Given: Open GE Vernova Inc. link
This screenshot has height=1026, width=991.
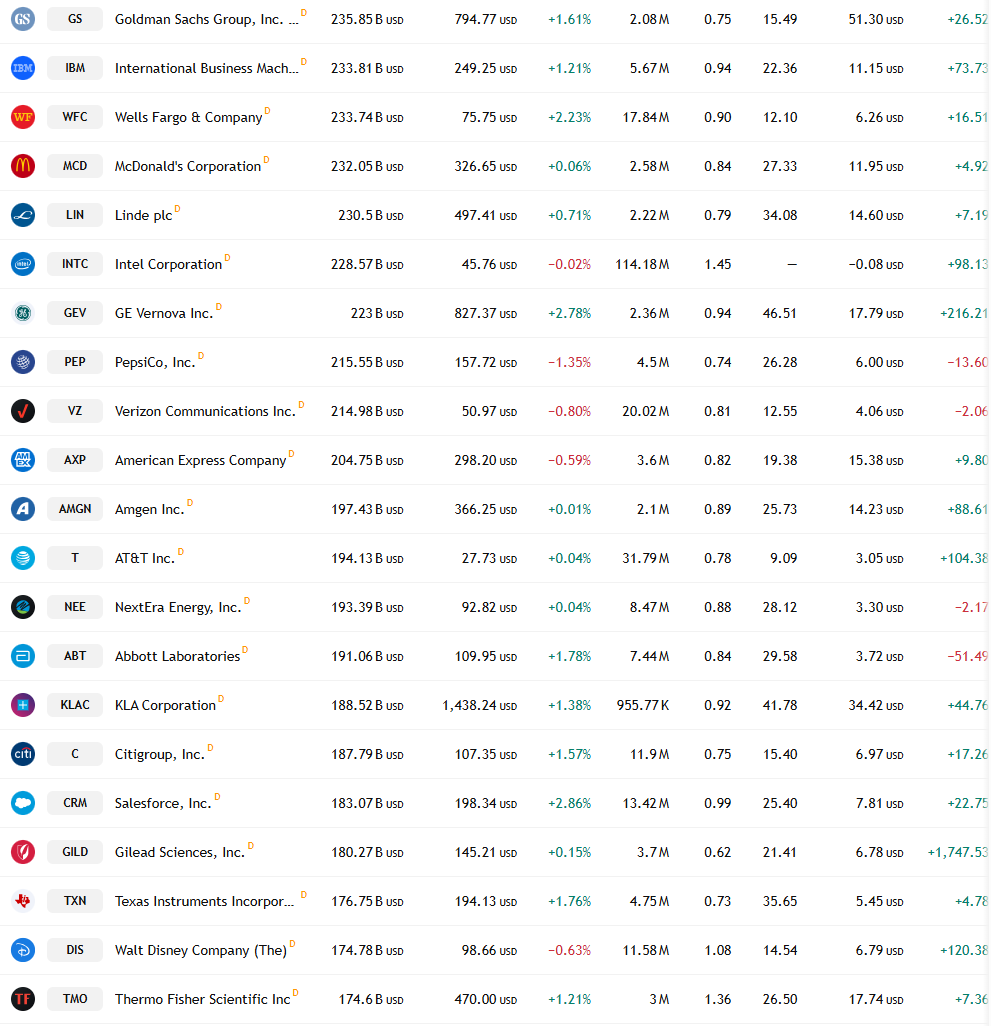Looking at the screenshot, I should coord(164,313).
